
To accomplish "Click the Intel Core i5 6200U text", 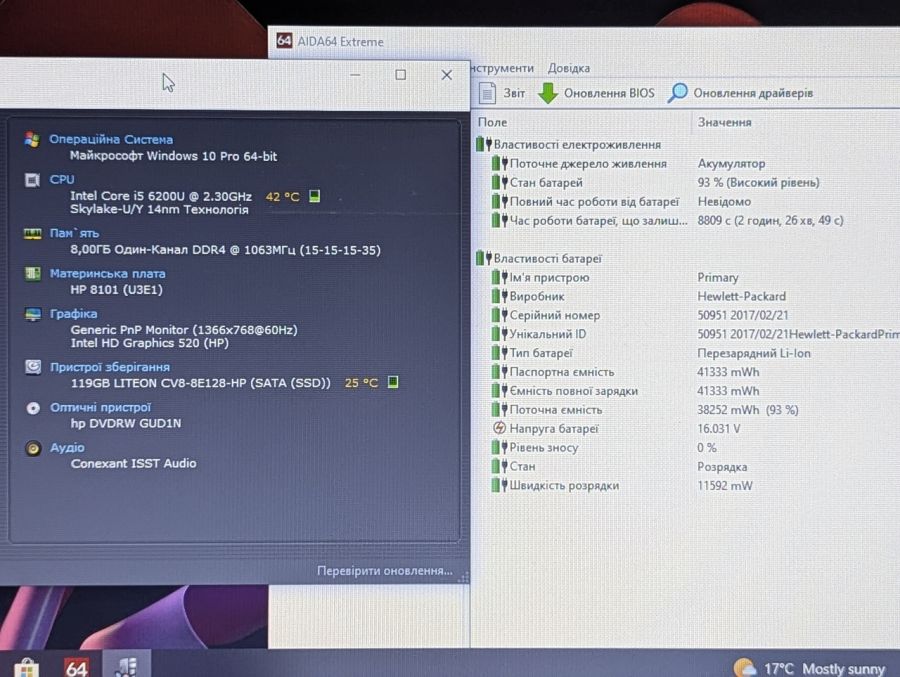I will [x=161, y=196].
